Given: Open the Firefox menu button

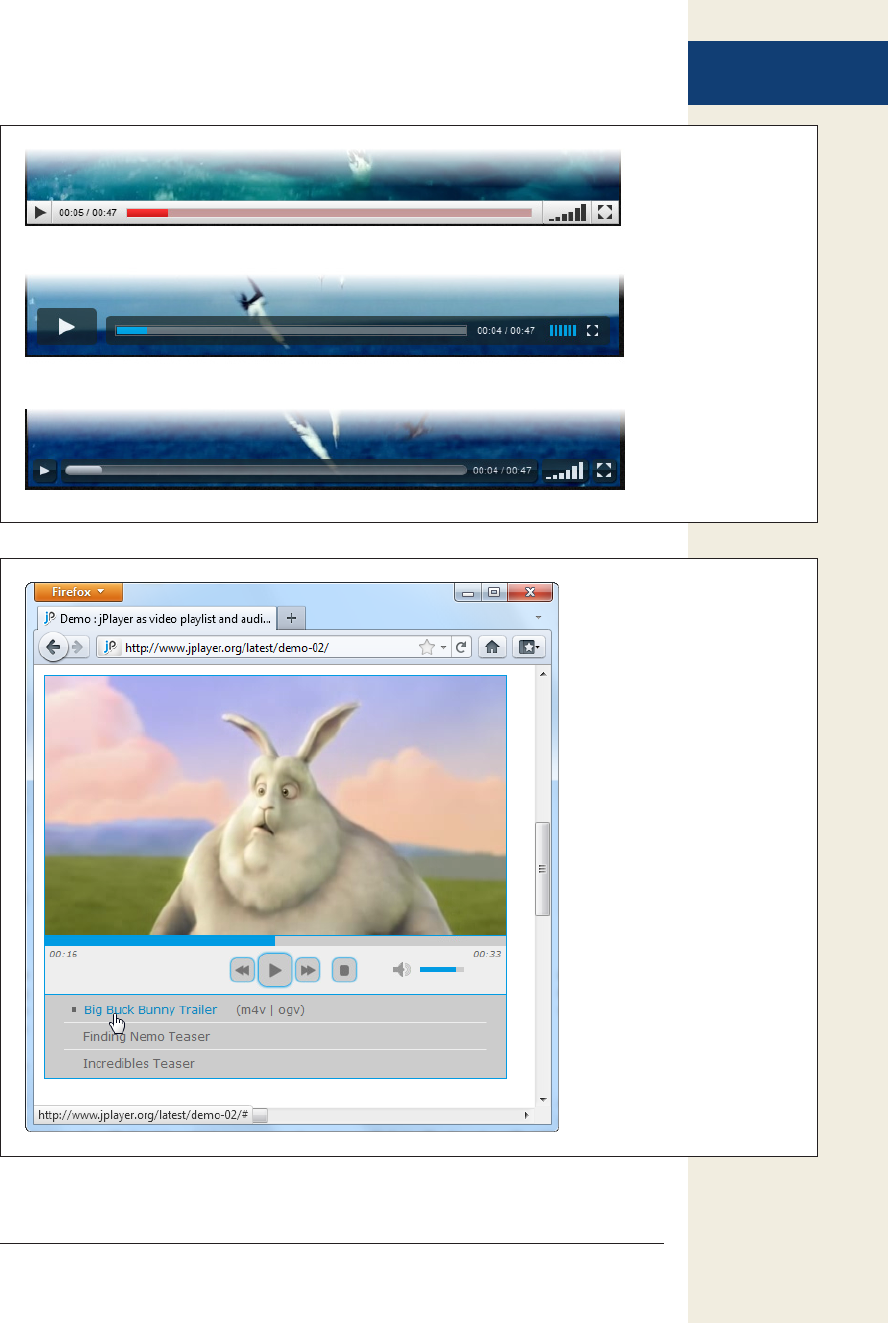Looking at the screenshot, I should [x=78, y=592].
